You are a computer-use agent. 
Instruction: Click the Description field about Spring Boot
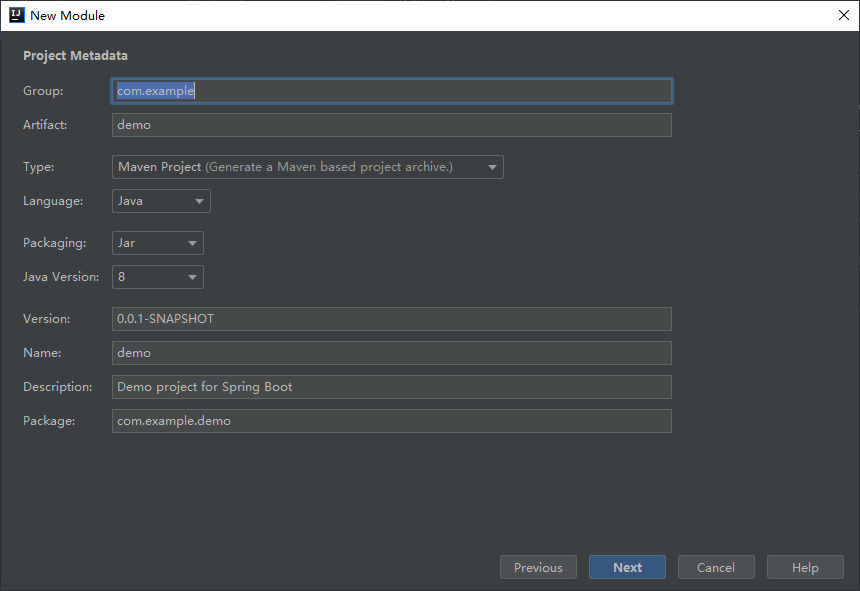point(391,387)
